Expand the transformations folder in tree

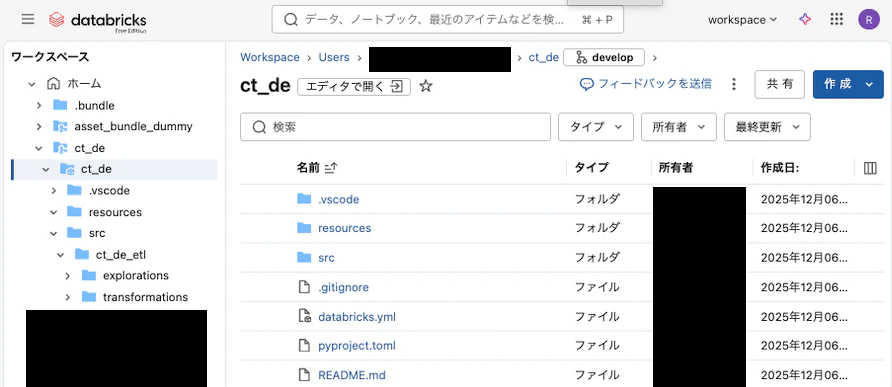(x=67, y=297)
